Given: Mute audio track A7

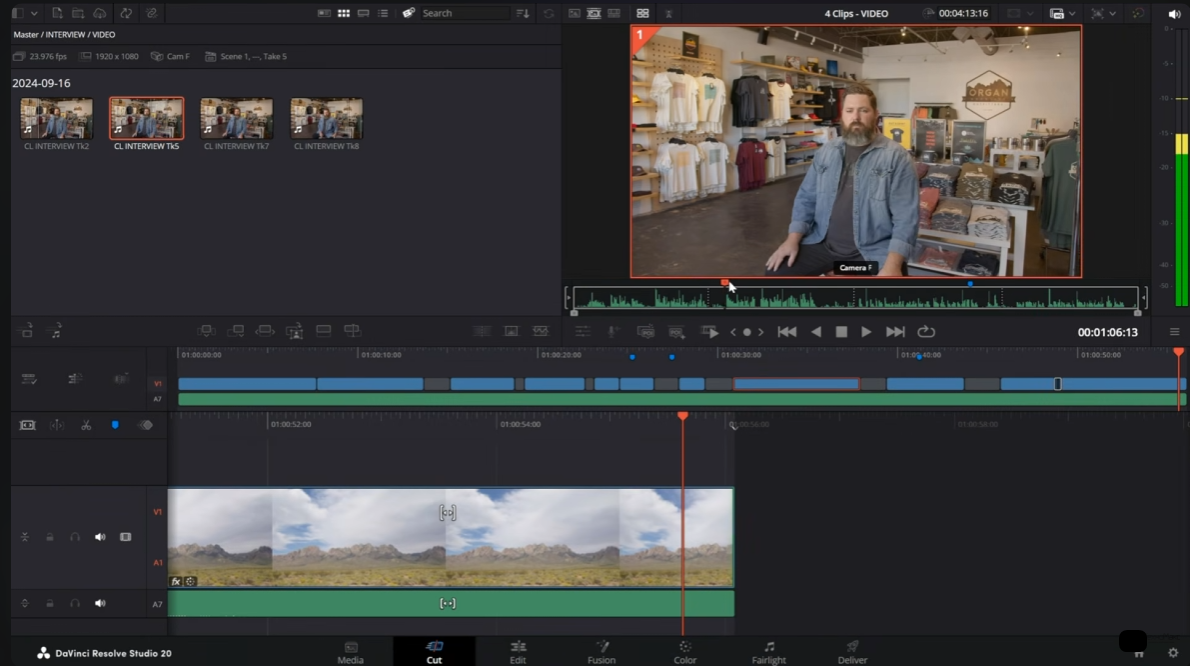Looking at the screenshot, I should pyautogui.click(x=100, y=604).
